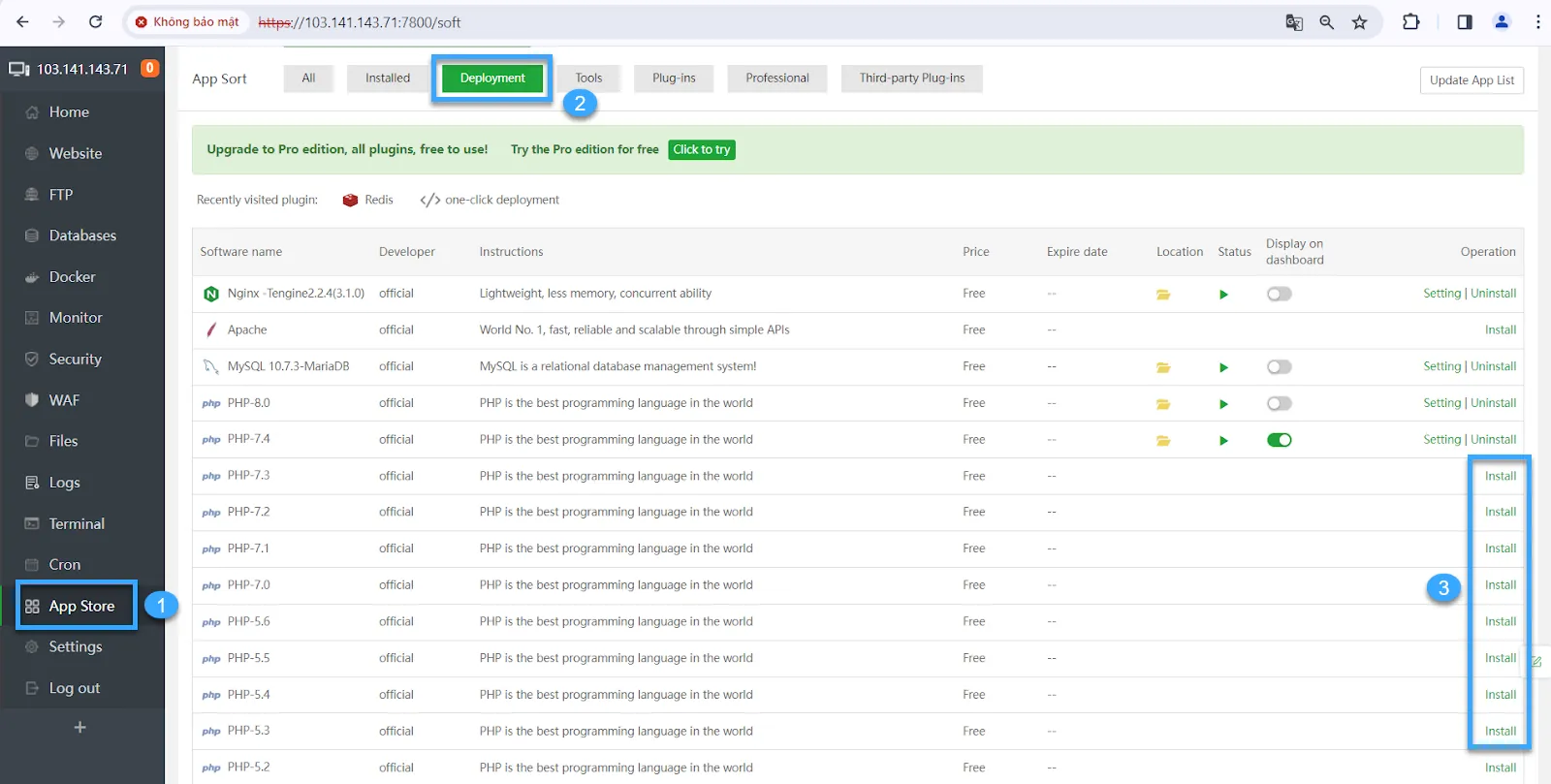Uninstall MySQL 10.7.3-MariaDB
The image size is (1551, 784).
tap(1494, 366)
